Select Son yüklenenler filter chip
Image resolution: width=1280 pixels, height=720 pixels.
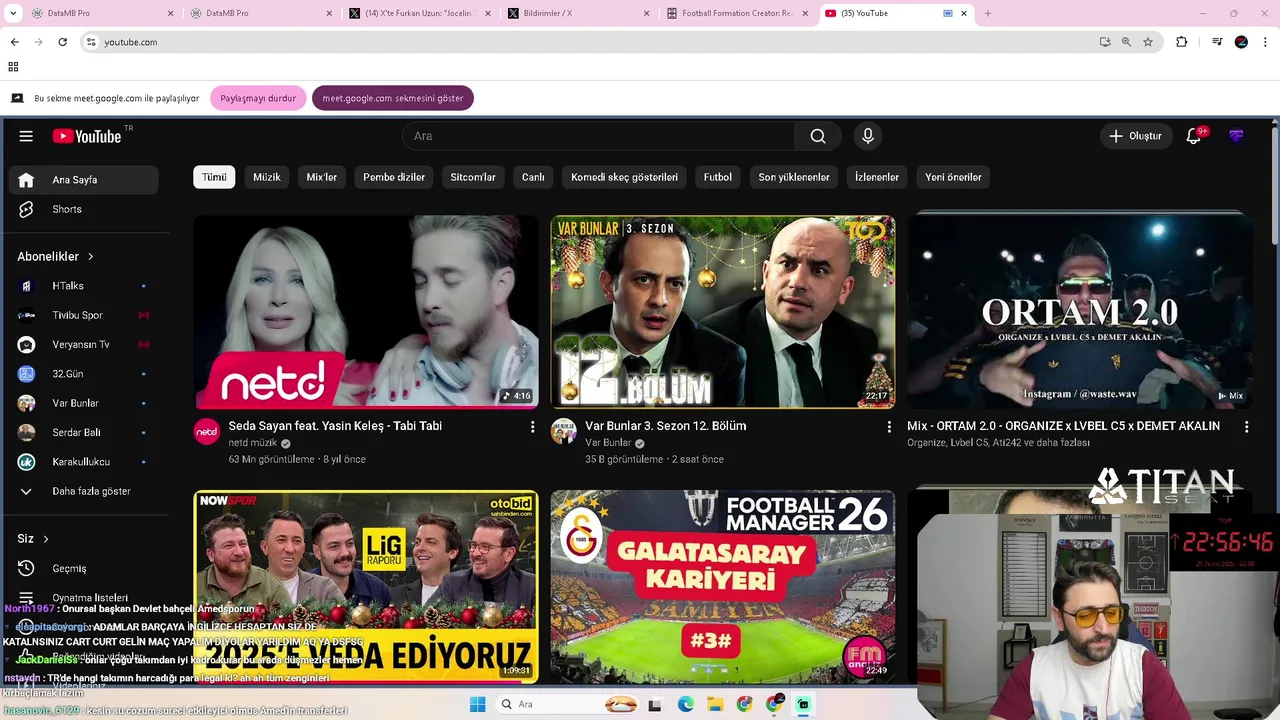pos(794,177)
